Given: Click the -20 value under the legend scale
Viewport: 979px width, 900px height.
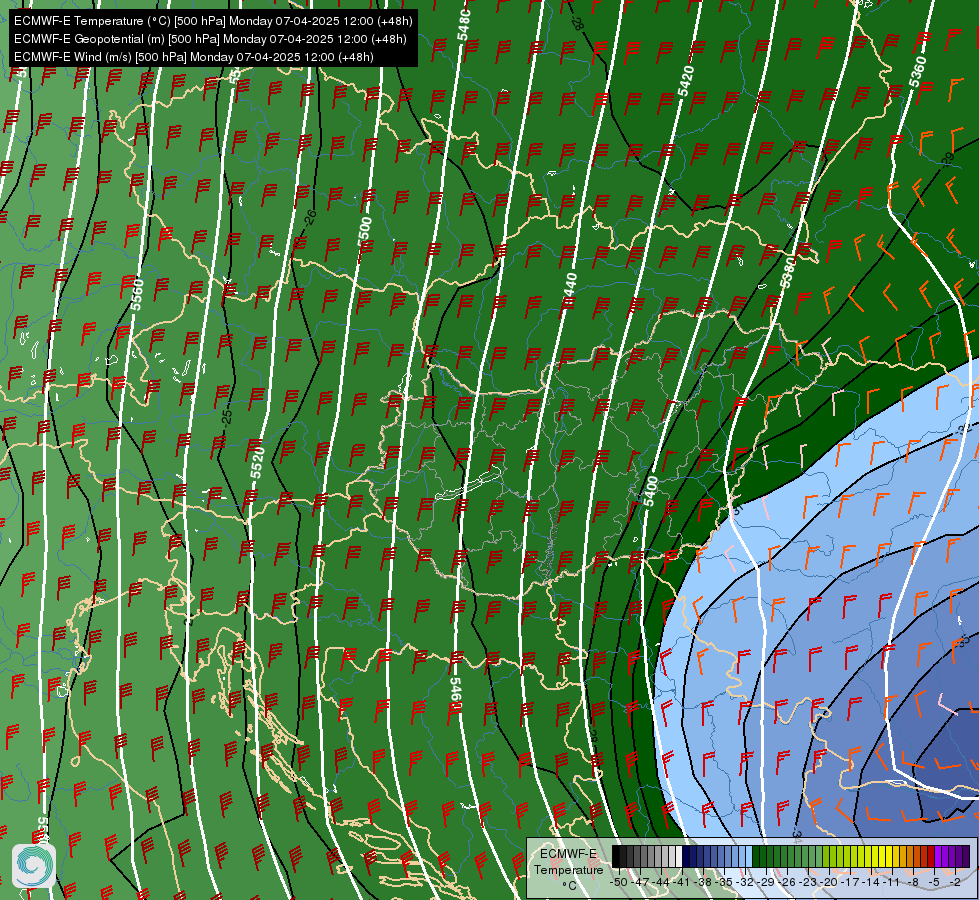Looking at the screenshot, I should pyautogui.click(x=829, y=882).
